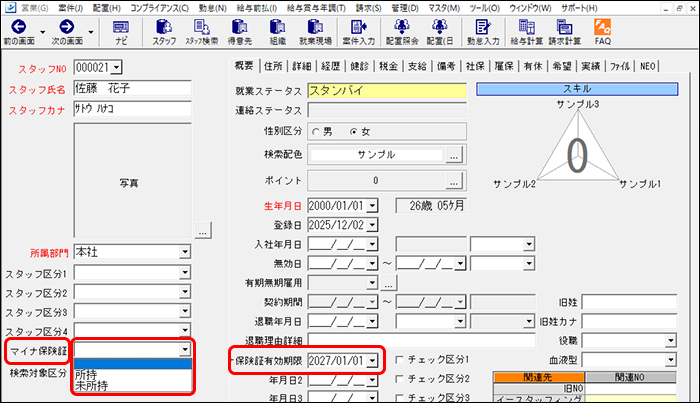Open the 生年月日 date picker arrow
This screenshot has height=403, width=700.
(372, 206)
